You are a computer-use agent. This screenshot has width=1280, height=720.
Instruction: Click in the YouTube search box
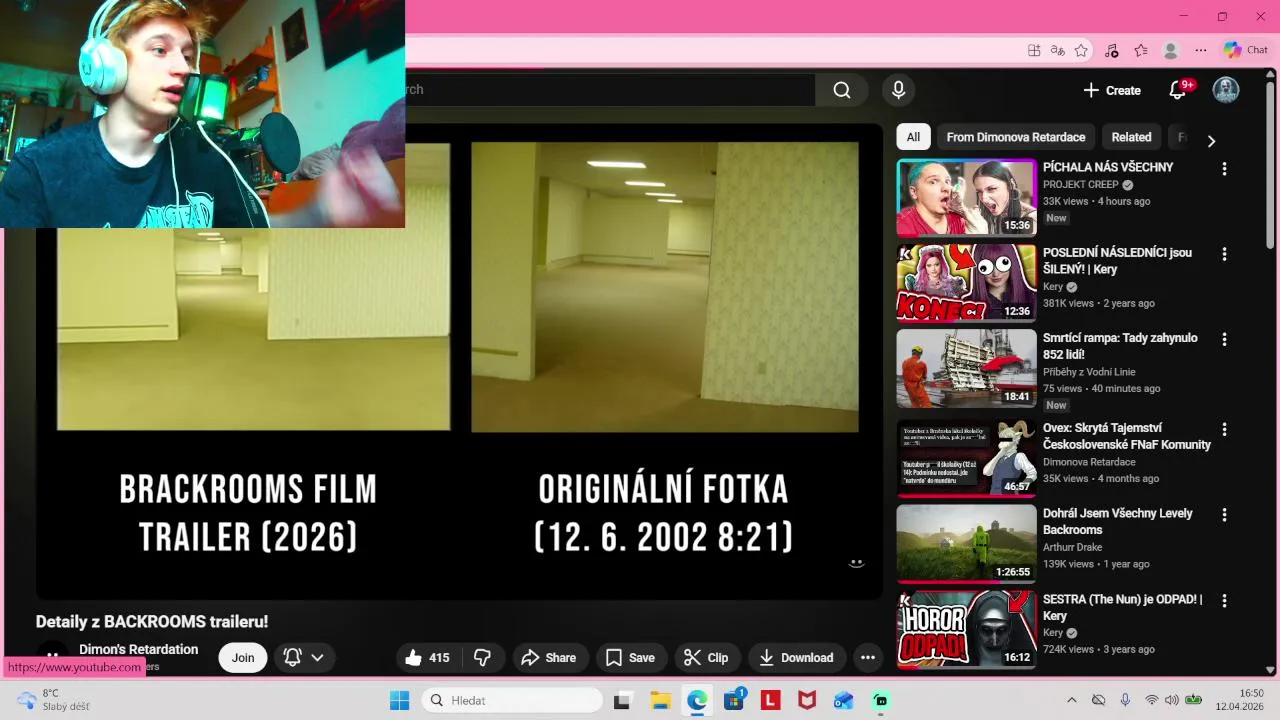pyautogui.click(x=610, y=90)
